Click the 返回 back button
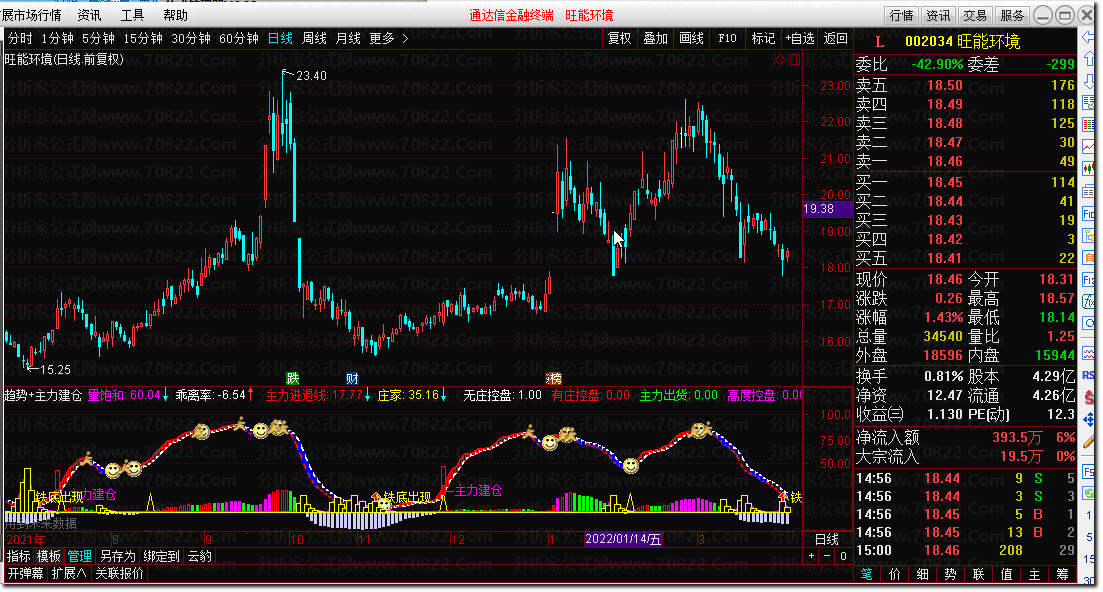 click(836, 39)
